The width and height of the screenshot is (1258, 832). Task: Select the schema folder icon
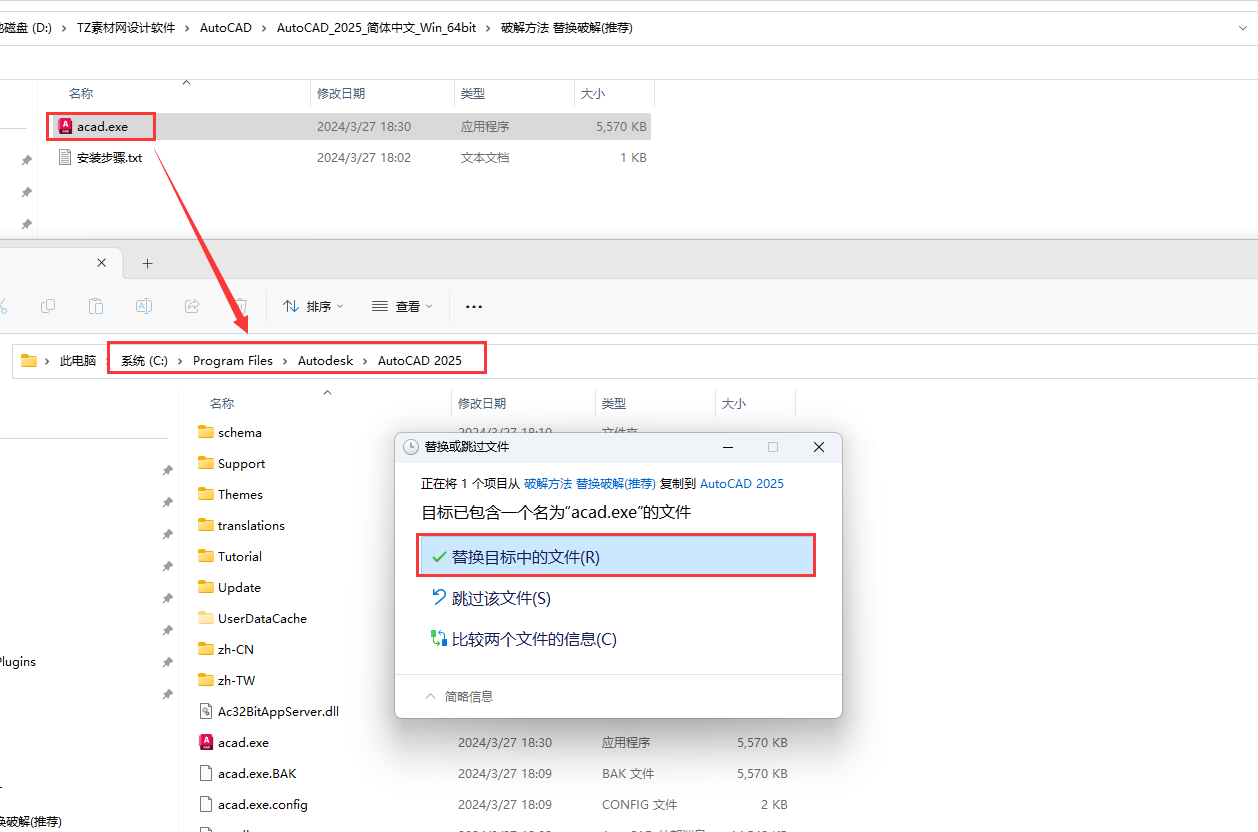coord(206,432)
